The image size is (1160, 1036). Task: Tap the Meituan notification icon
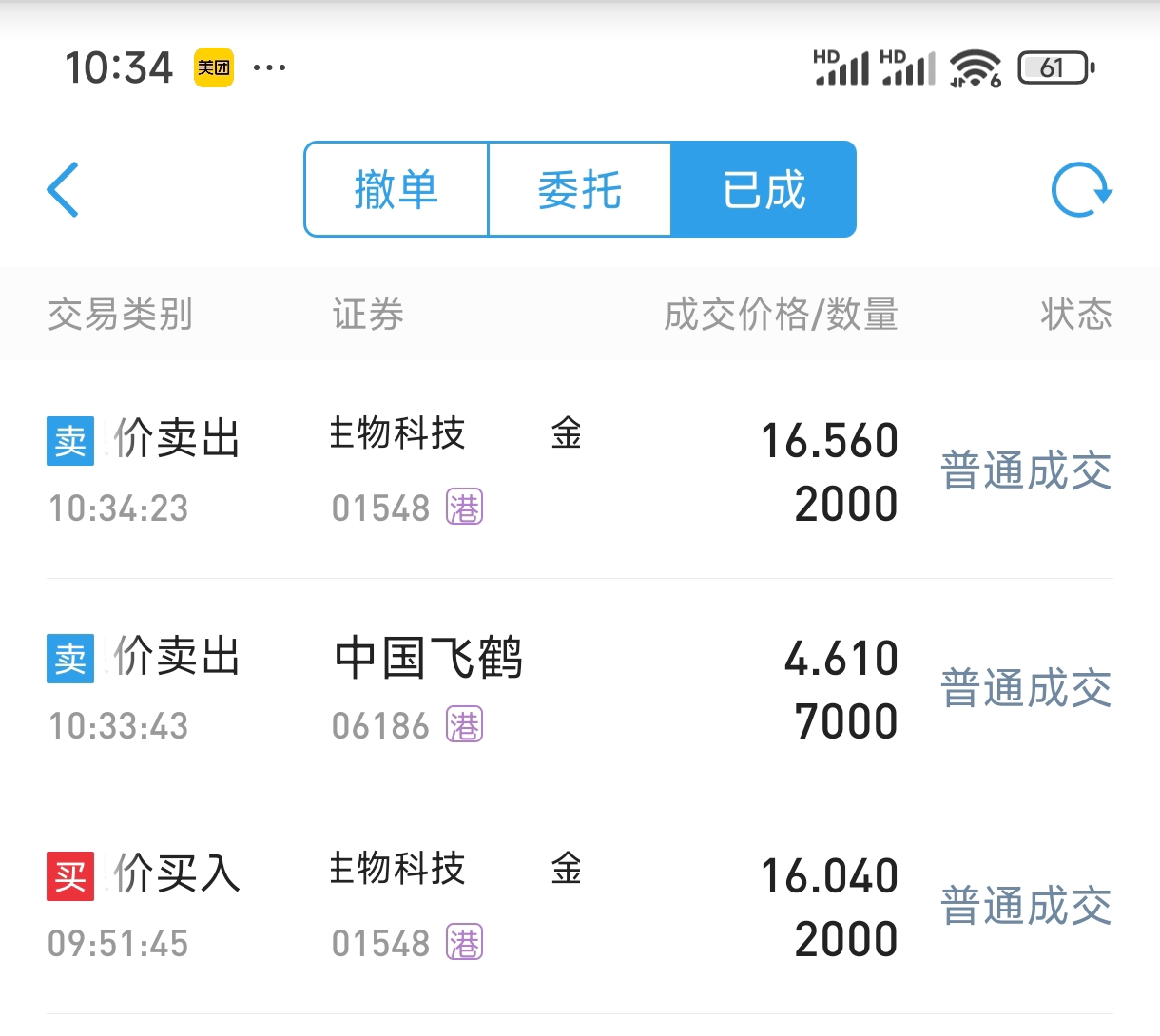coord(214,67)
